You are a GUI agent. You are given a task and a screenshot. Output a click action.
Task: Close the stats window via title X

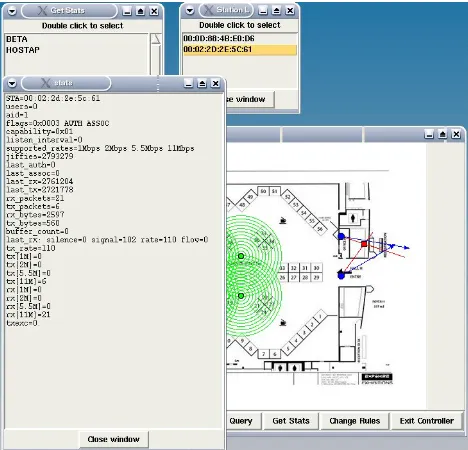[x=216, y=83]
